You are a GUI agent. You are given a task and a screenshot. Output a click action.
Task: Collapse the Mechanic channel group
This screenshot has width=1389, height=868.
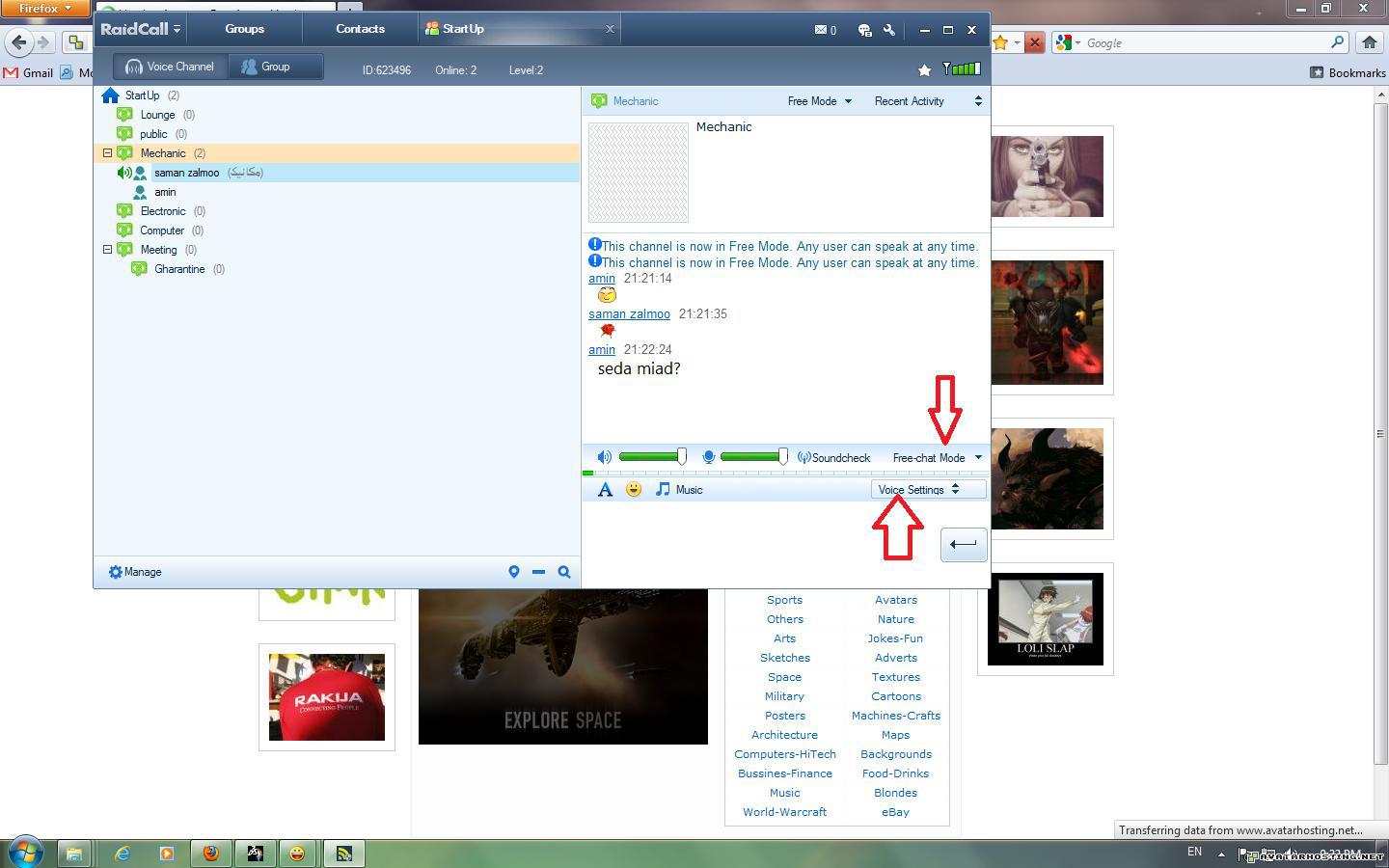tap(108, 152)
